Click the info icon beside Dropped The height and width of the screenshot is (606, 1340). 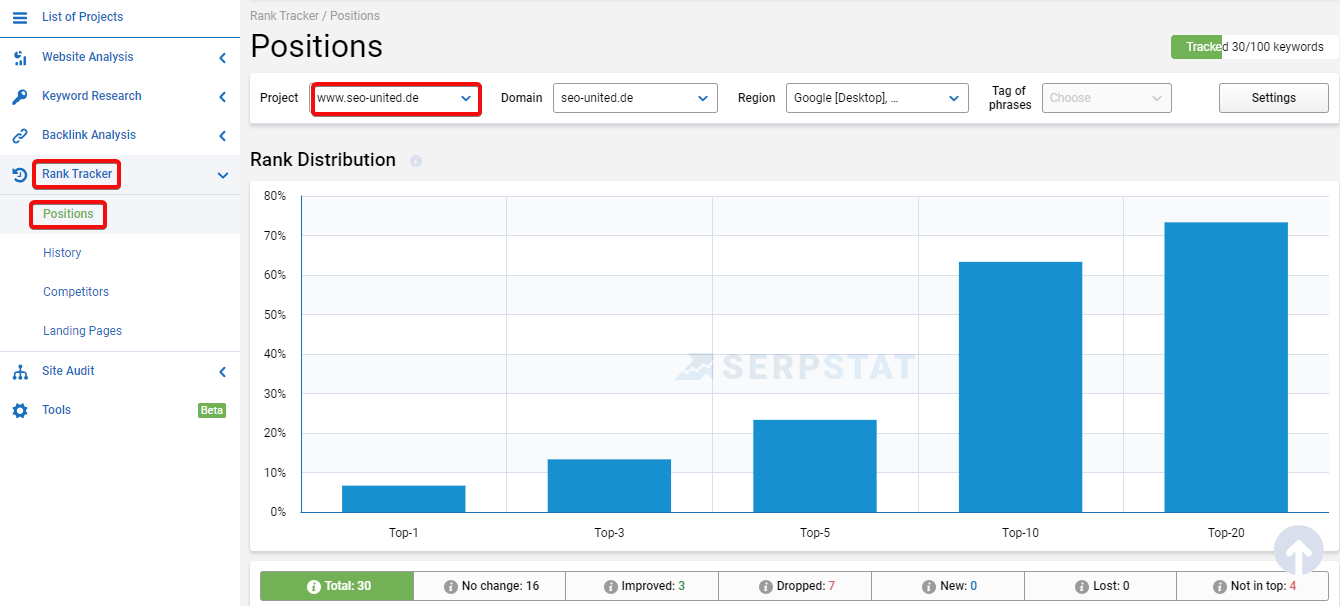(x=766, y=587)
